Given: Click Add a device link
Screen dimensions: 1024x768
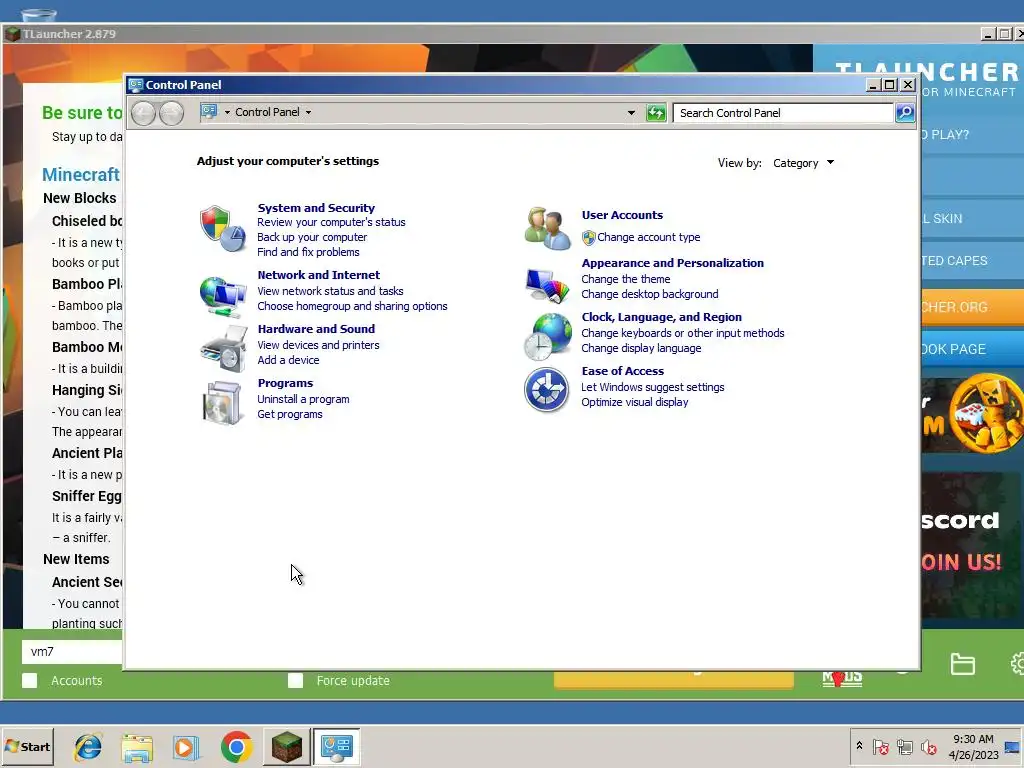Looking at the screenshot, I should [288, 360].
